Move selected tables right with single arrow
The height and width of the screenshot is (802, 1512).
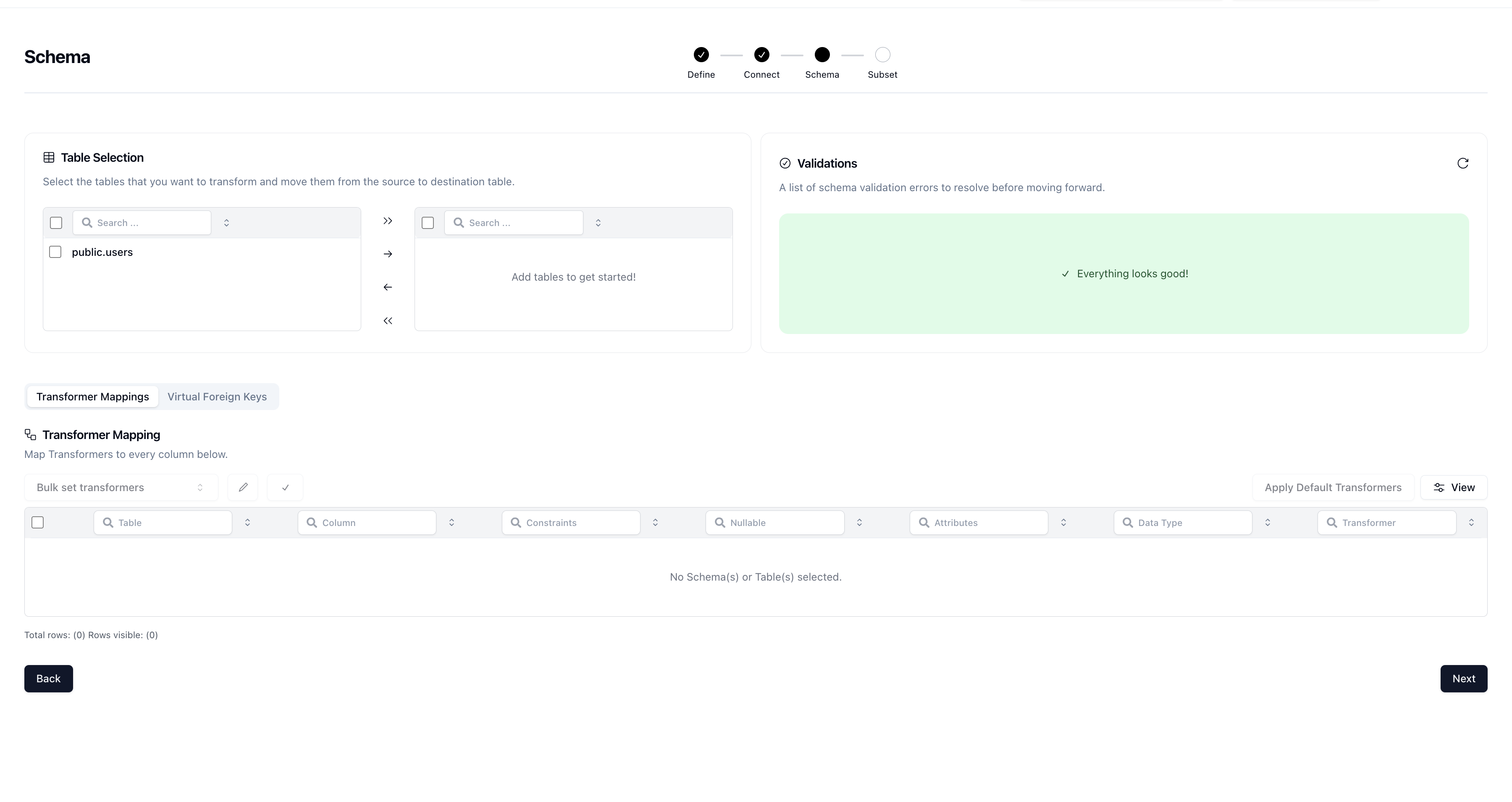coord(387,254)
